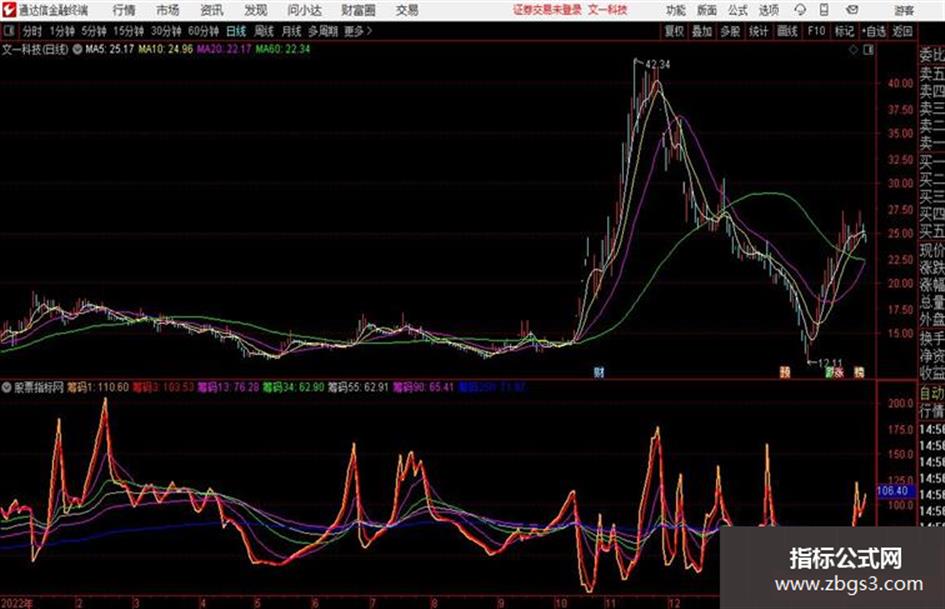Toggle the right panel icon in chart corner

pos(868,50)
